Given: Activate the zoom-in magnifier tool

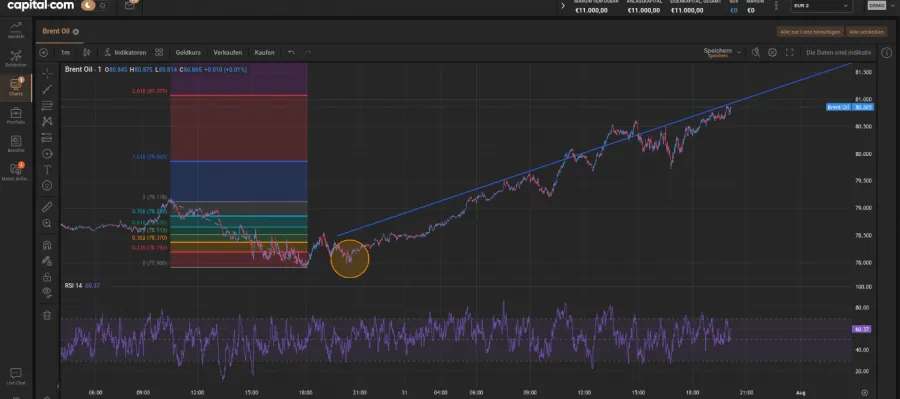Looking at the screenshot, I should pyautogui.click(x=47, y=223).
